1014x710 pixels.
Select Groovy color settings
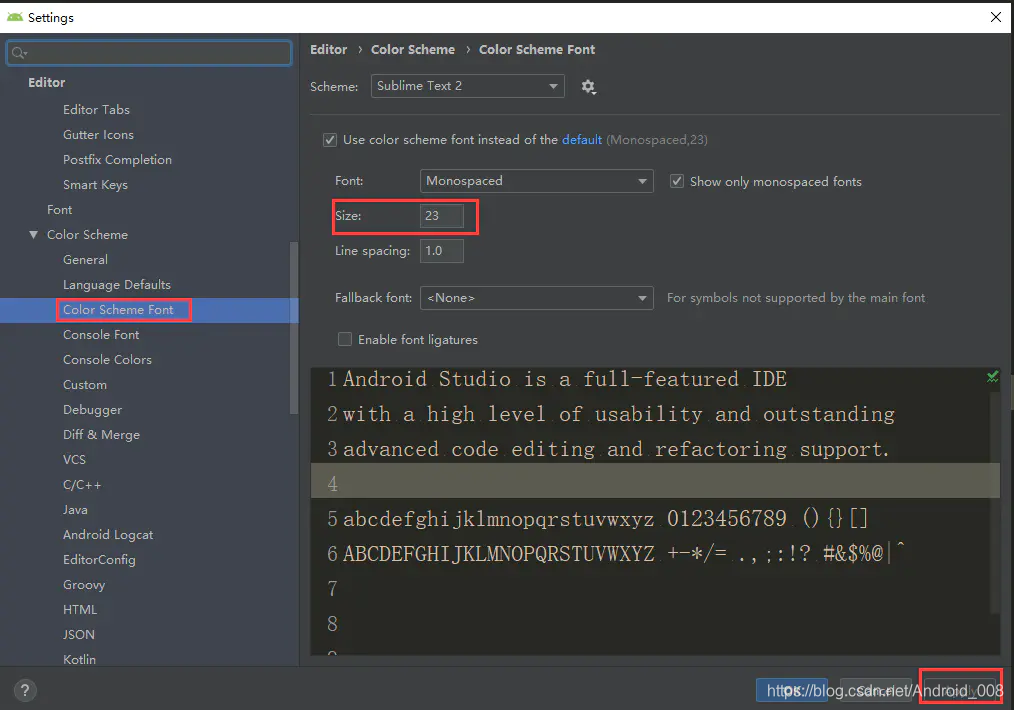[x=83, y=585]
